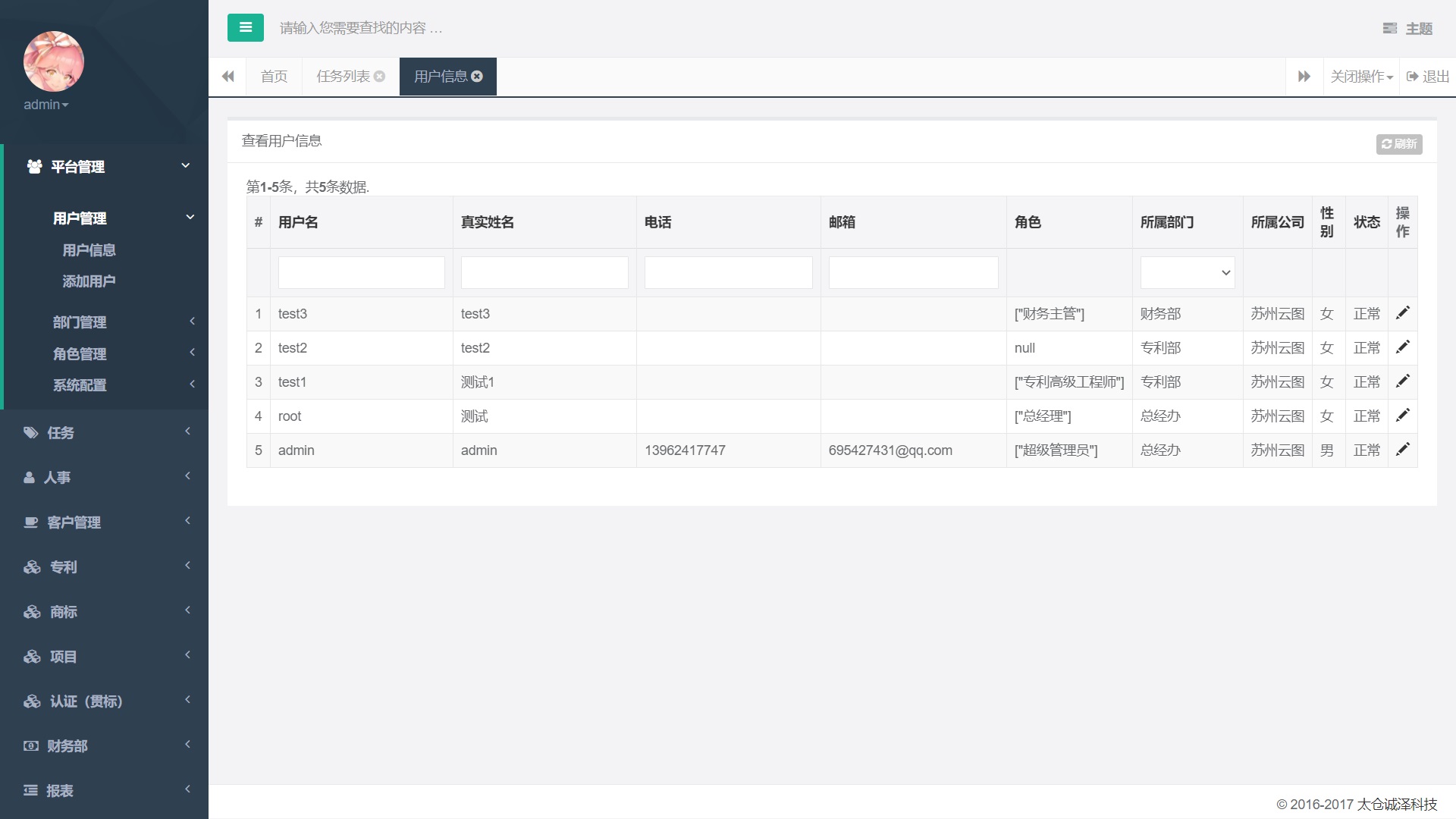This screenshot has width=1456, height=819.
Task: Open the 所属部门 filter dropdown
Action: (1187, 273)
